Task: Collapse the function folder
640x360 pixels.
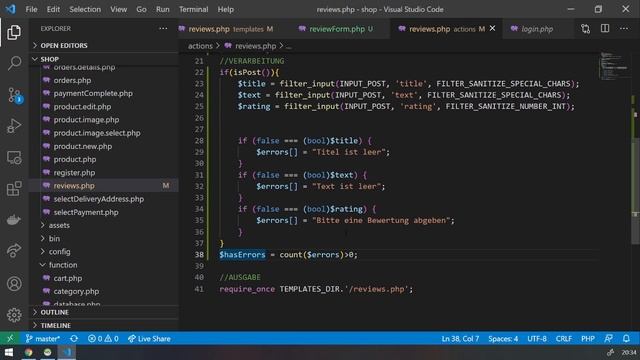Action: coord(63,265)
